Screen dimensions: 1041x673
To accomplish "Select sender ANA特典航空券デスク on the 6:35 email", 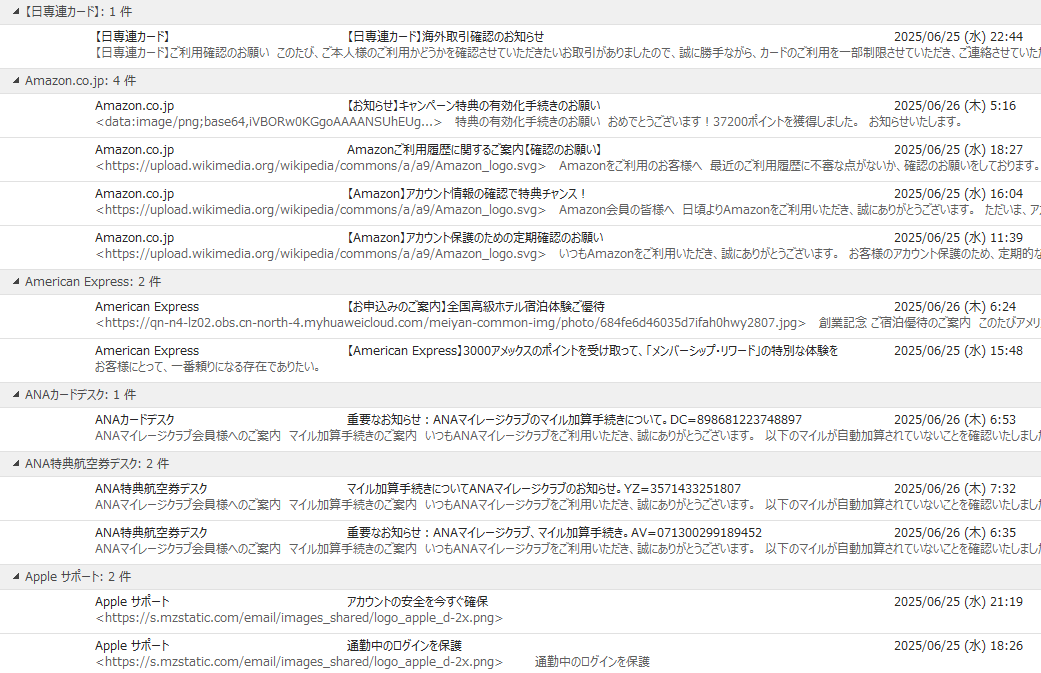I will pyautogui.click(x=151, y=532).
